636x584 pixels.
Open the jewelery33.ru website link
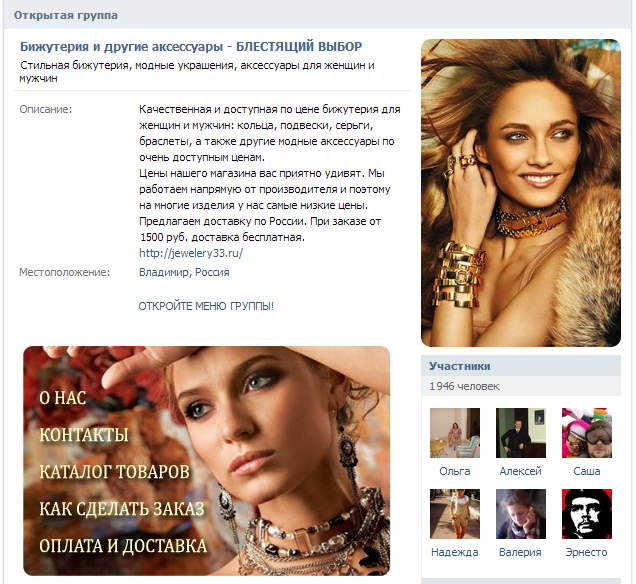tap(191, 253)
